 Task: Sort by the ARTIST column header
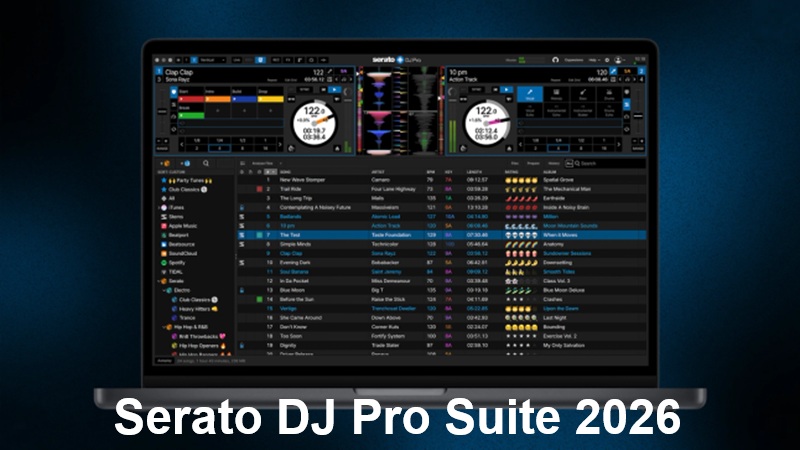click(x=378, y=172)
